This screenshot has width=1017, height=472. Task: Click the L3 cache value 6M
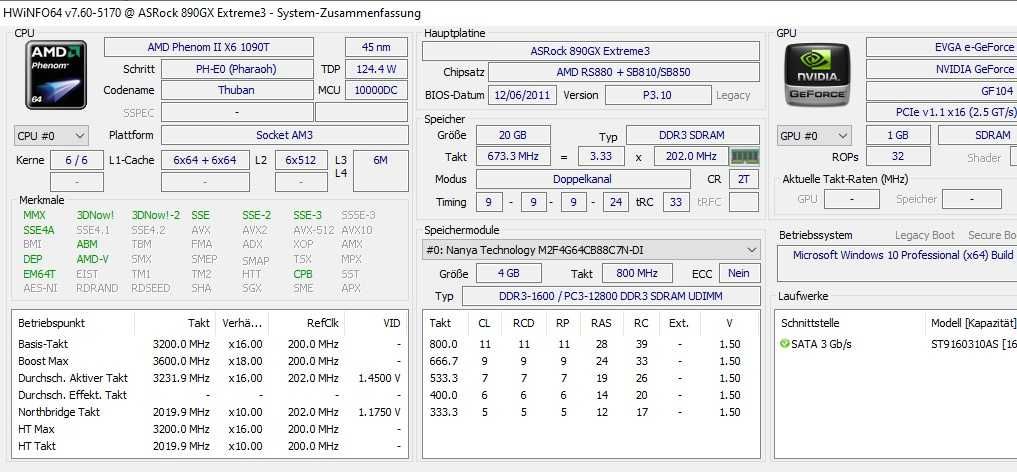[381, 171]
